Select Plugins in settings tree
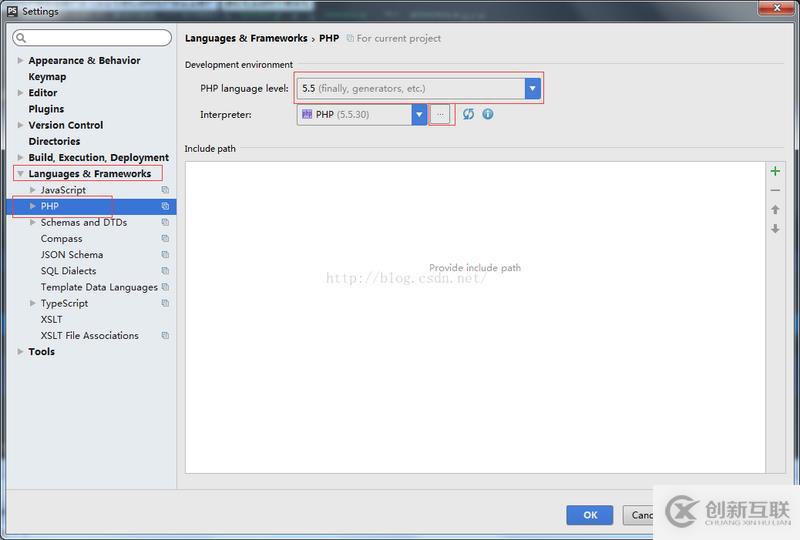Viewport: 800px width, 540px height. [x=46, y=109]
